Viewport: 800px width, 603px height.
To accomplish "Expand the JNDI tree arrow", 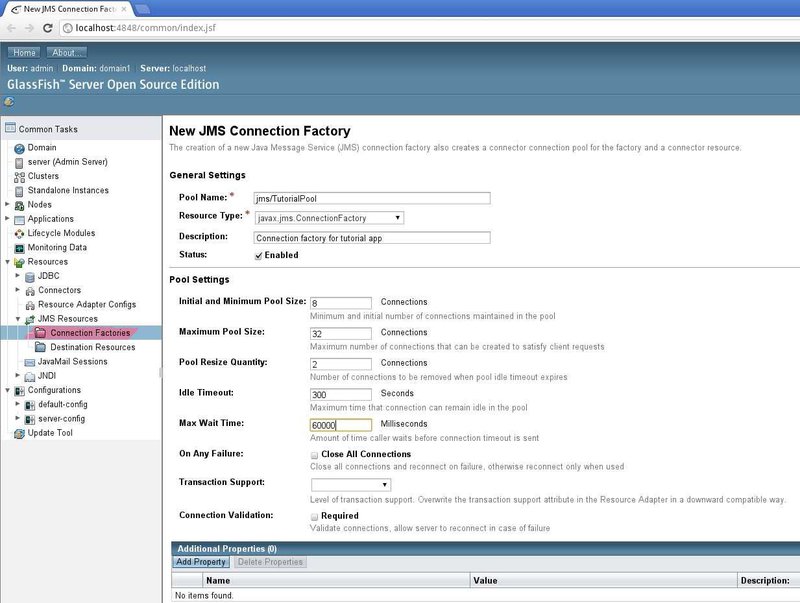I will coord(18,375).
